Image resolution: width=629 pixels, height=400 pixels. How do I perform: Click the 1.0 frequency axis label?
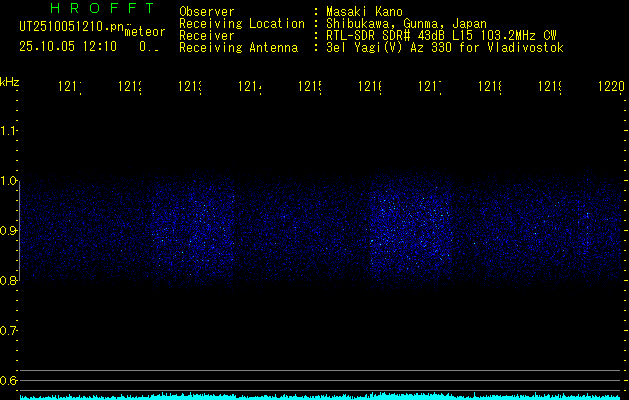coord(8,181)
